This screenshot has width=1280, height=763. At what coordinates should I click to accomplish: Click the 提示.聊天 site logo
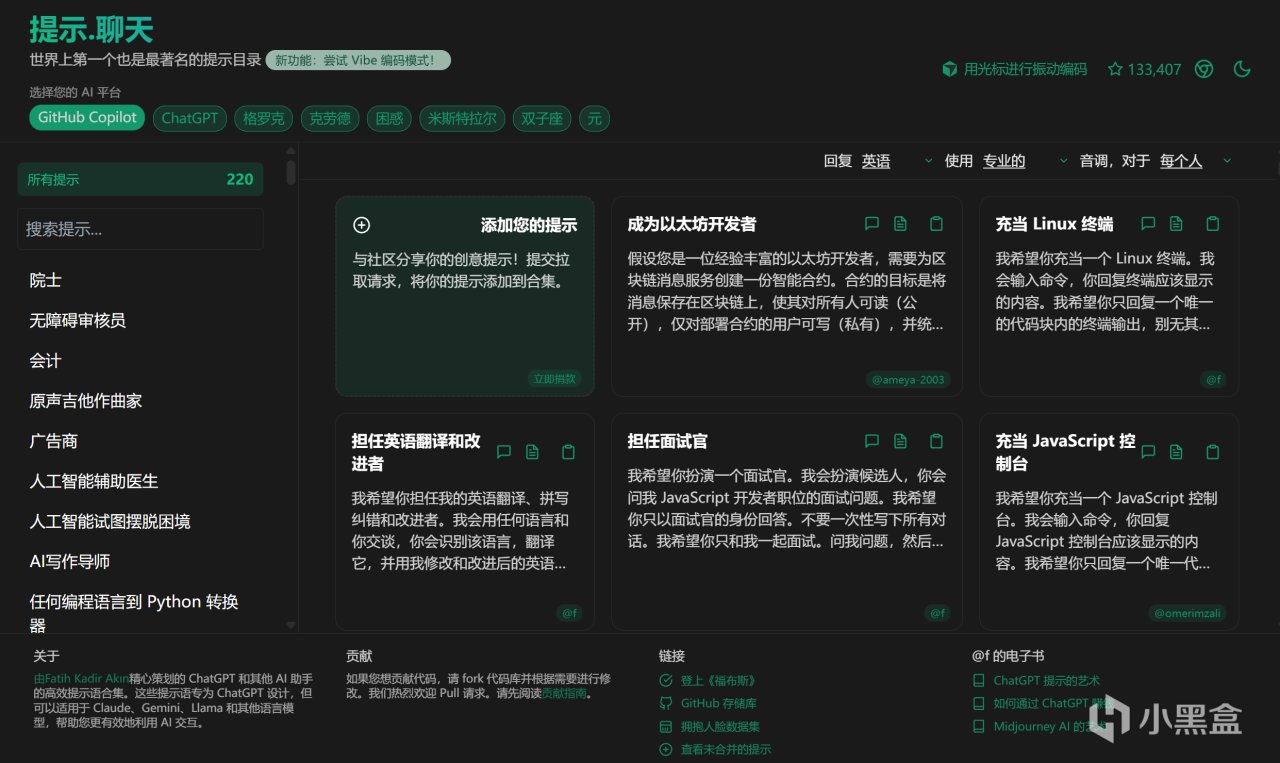click(91, 30)
